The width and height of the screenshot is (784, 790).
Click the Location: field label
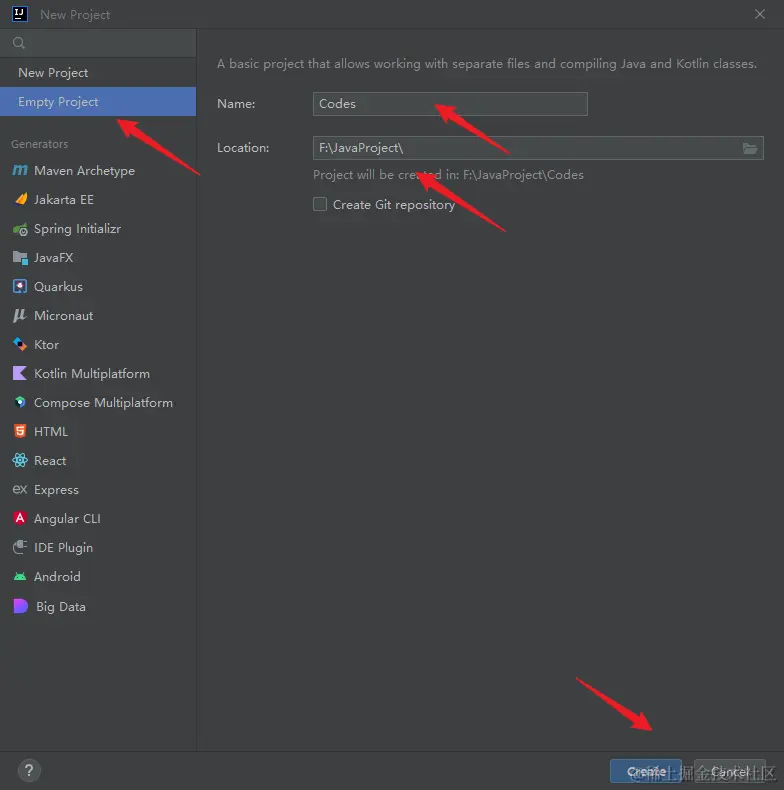pos(243,148)
